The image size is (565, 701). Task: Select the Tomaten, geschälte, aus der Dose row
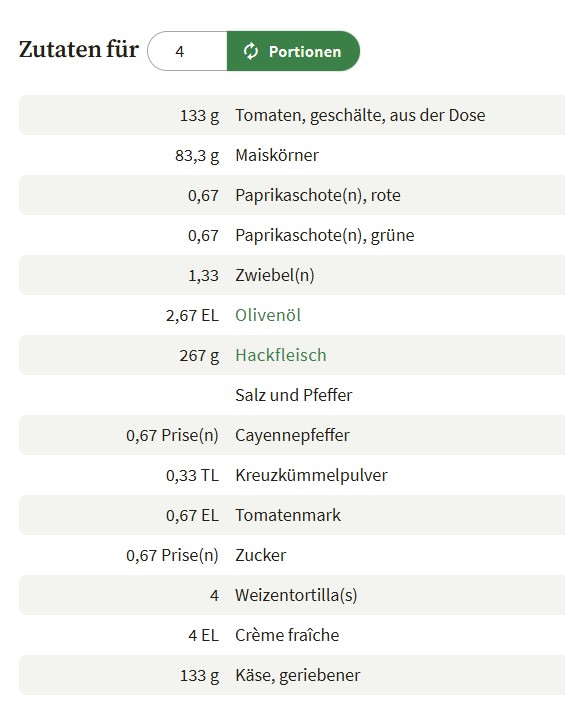[x=292, y=115]
